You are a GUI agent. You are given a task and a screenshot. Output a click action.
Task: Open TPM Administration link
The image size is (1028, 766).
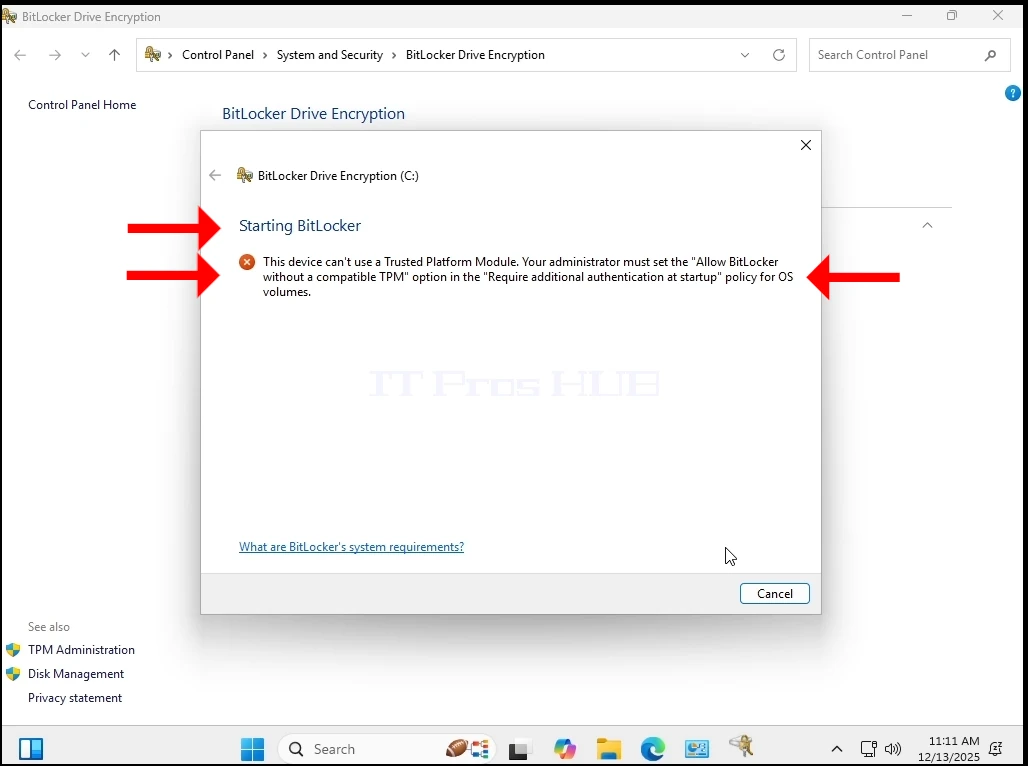(81, 650)
